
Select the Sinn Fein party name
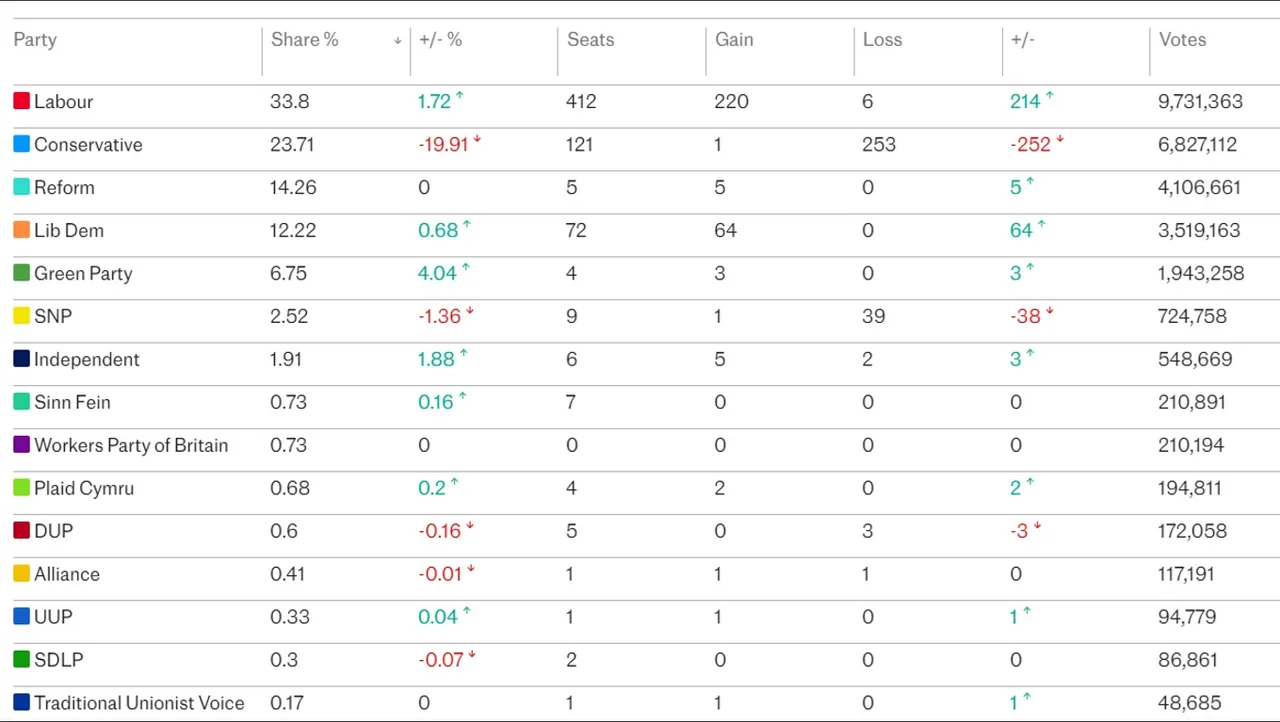72,403
